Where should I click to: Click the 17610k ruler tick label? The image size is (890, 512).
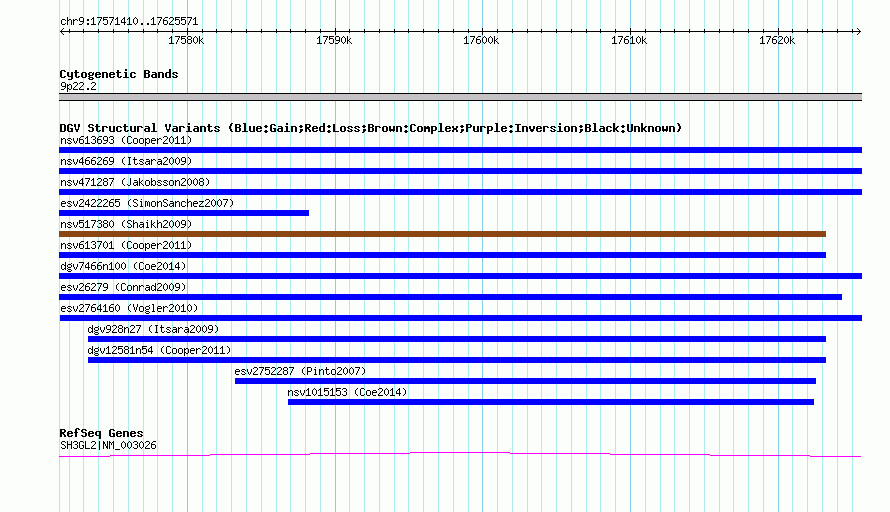(629, 40)
